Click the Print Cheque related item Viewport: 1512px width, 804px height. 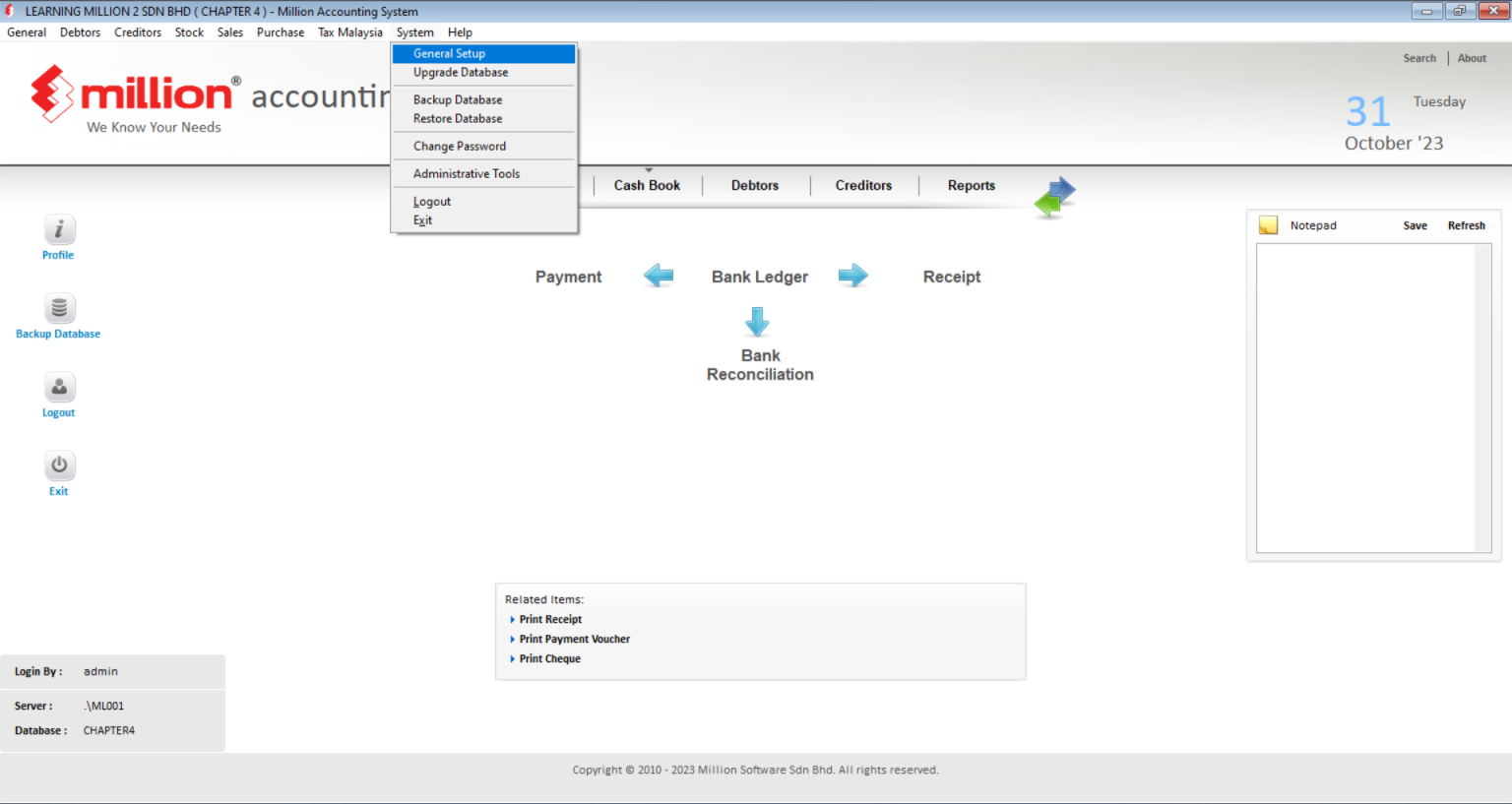click(x=550, y=658)
